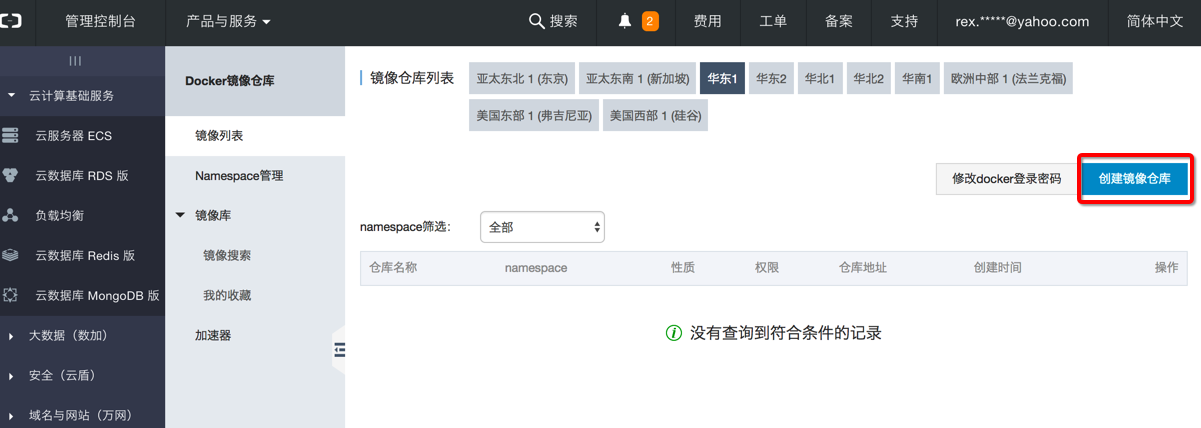Click 创建镜像仓库 button
1201x428 pixels.
pos(1134,178)
